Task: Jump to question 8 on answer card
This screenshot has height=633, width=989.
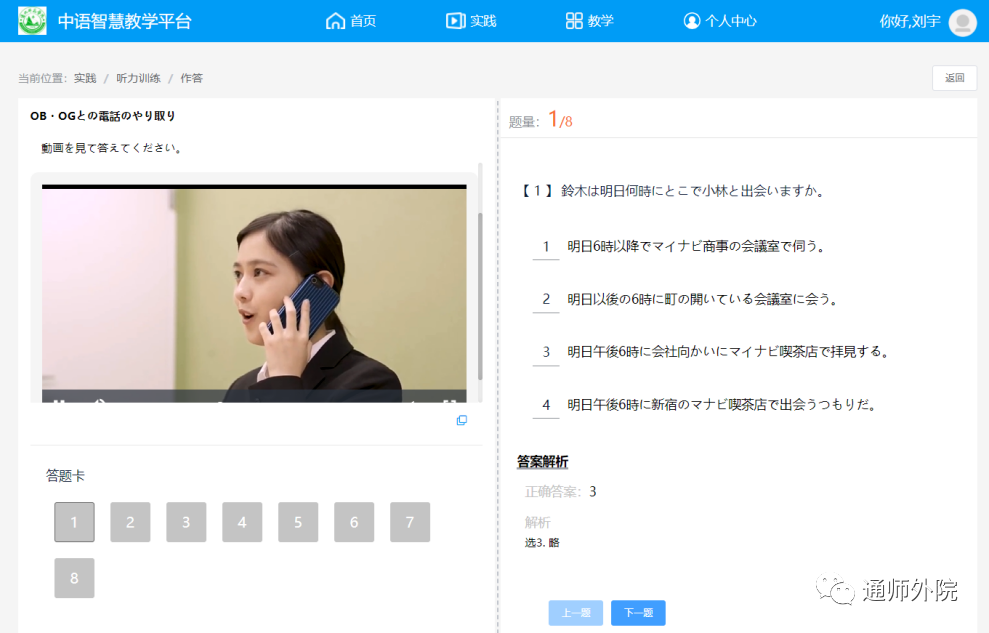Action: 74,578
